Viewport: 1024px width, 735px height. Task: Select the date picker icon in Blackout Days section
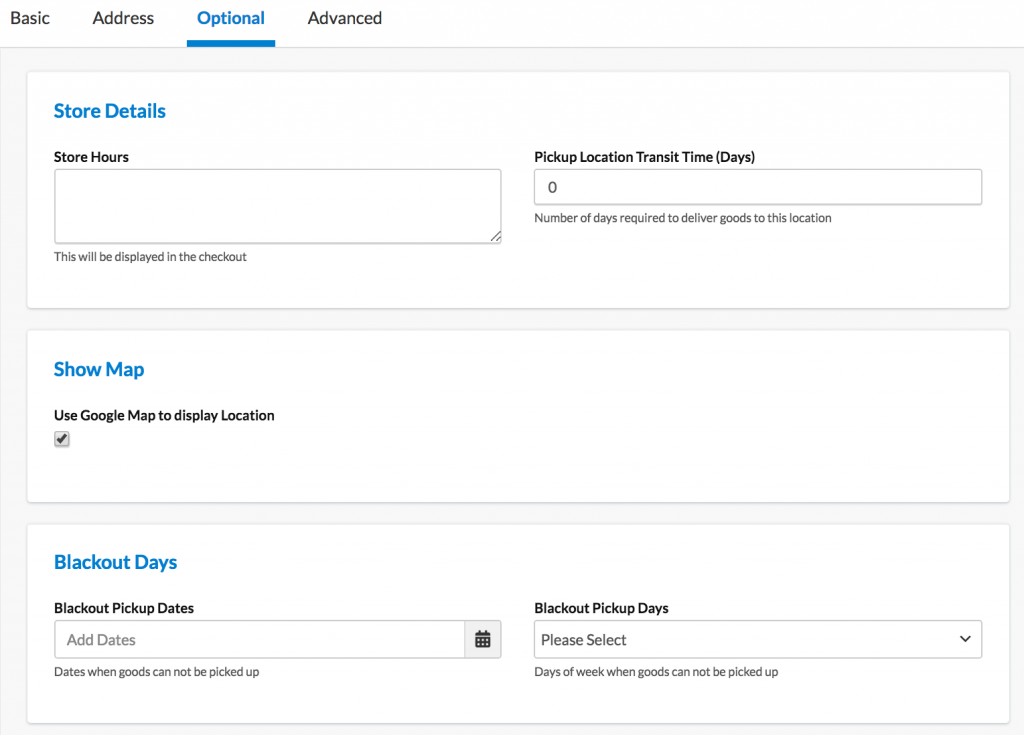[483, 639]
